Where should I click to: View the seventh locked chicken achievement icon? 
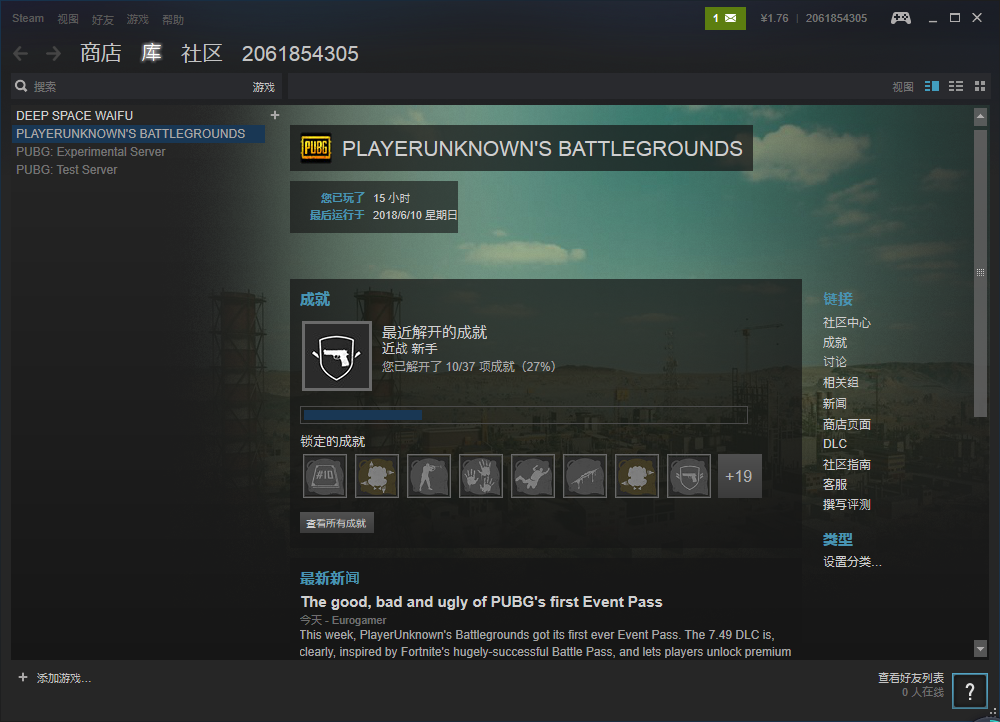(x=636, y=476)
